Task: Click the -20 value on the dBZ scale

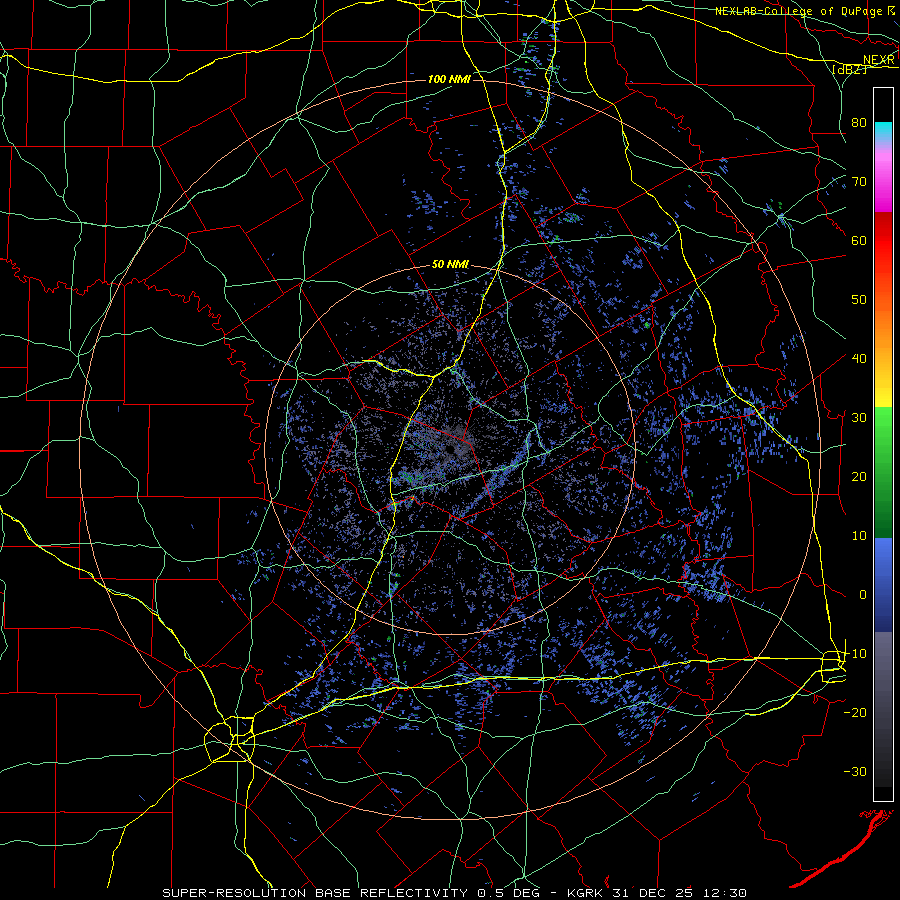Action: pyautogui.click(x=855, y=712)
